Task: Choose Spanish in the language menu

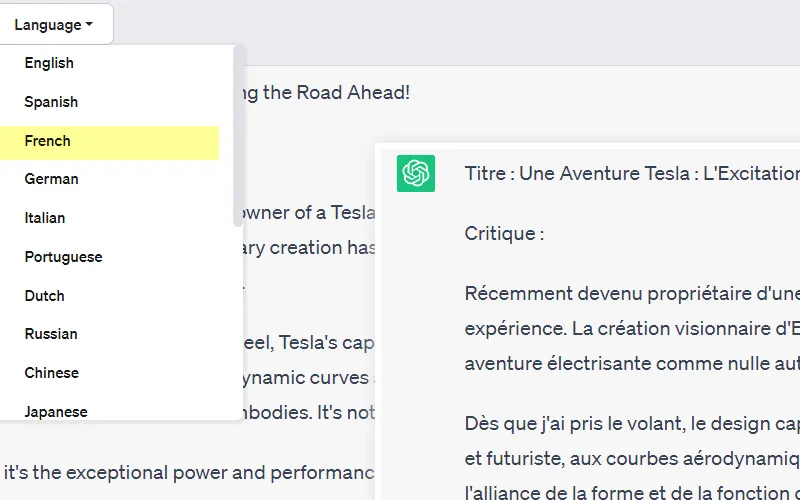Action: pyautogui.click(x=51, y=102)
